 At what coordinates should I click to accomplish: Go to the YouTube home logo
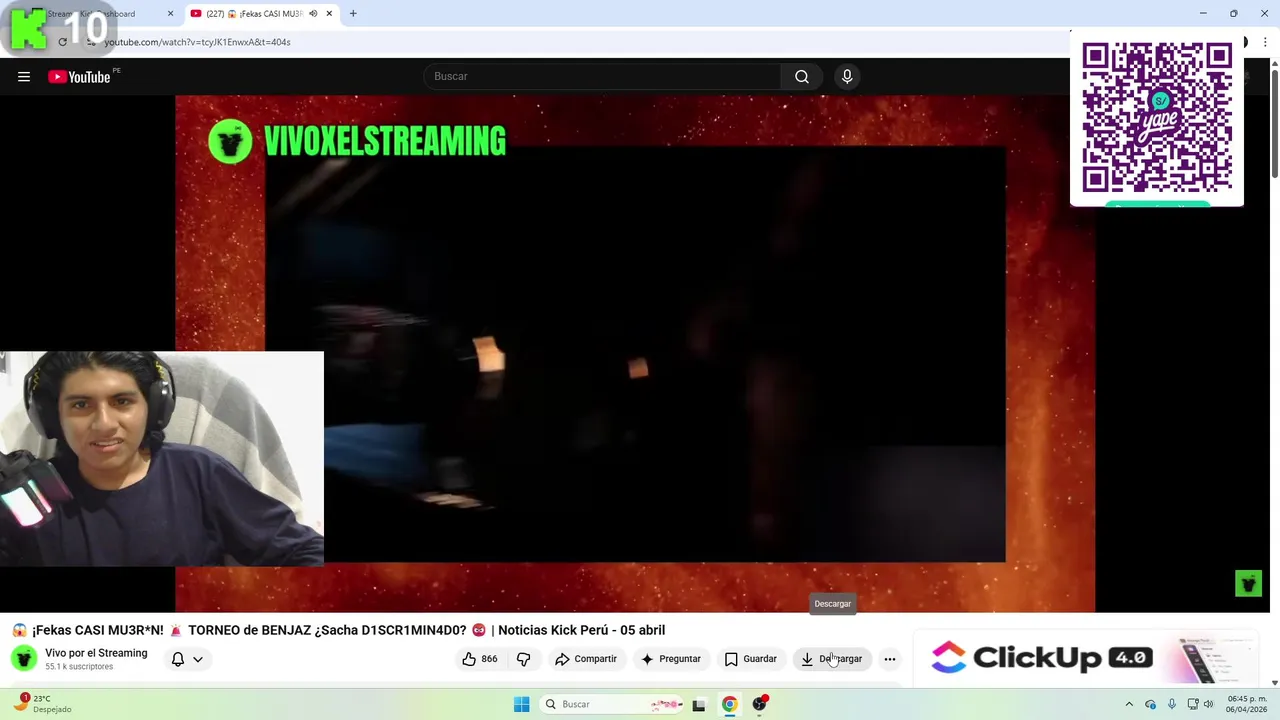[79, 77]
